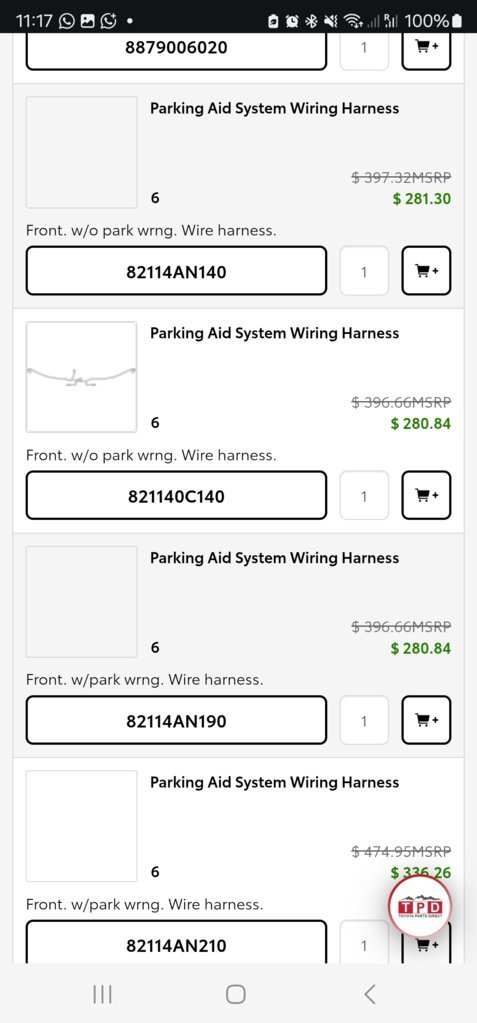Add part 82114AN190 to cart
The height and width of the screenshot is (1023, 477).
(426, 720)
